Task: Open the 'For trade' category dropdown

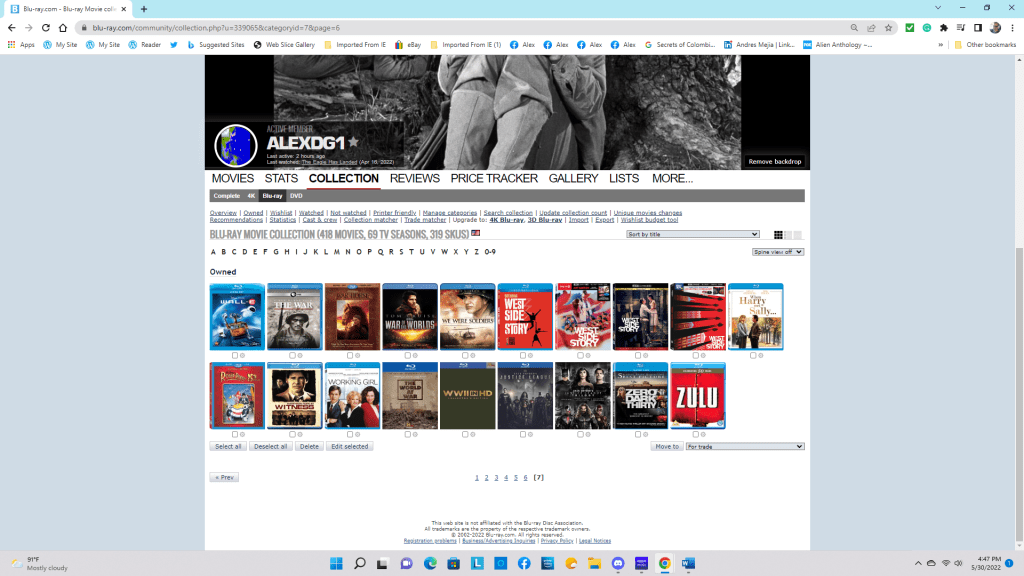Action: (744, 446)
